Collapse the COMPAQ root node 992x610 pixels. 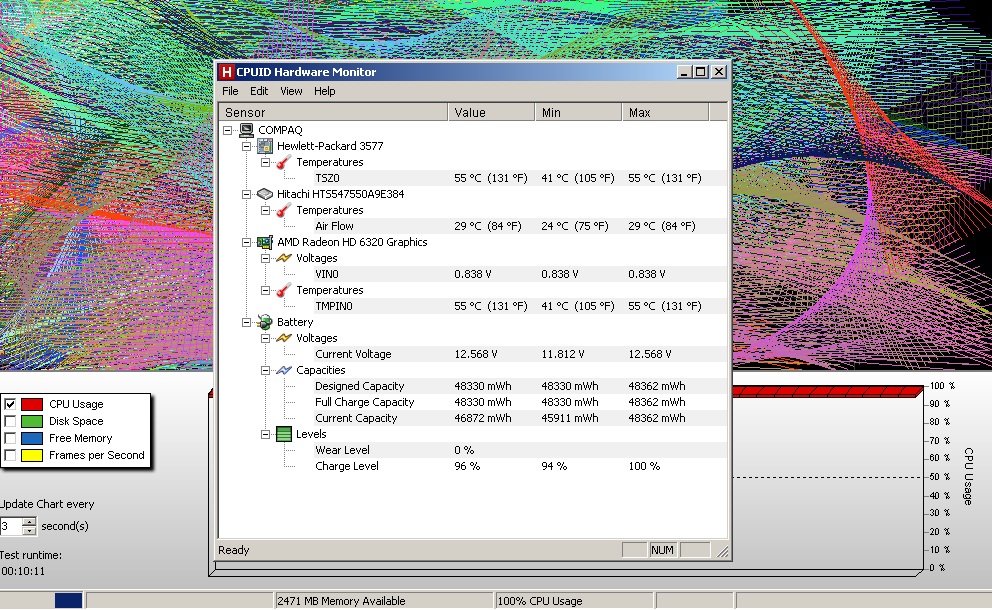[x=228, y=130]
